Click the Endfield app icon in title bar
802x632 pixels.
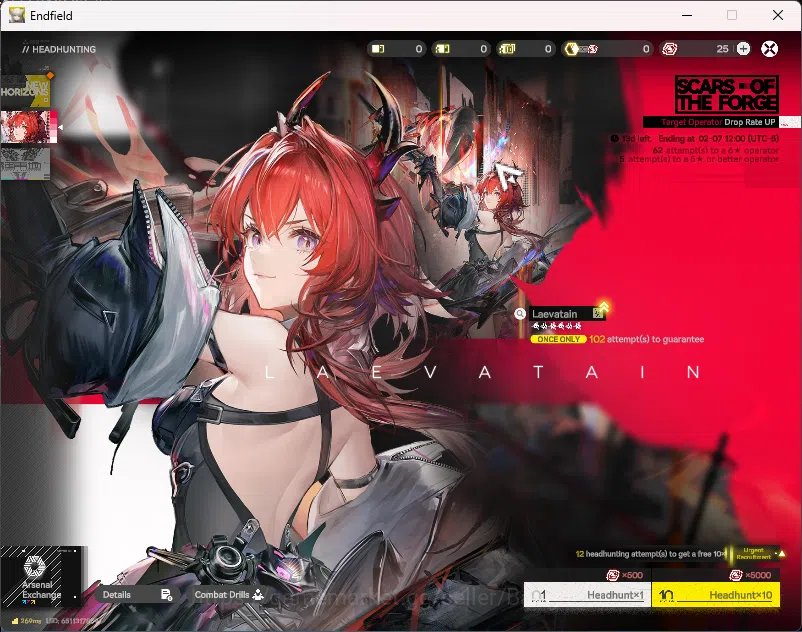tap(16, 15)
